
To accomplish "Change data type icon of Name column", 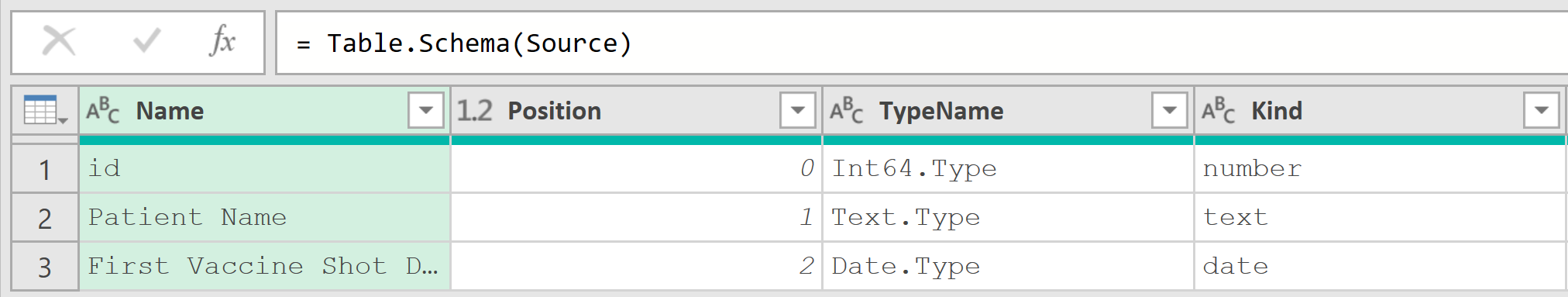I will (x=103, y=111).
